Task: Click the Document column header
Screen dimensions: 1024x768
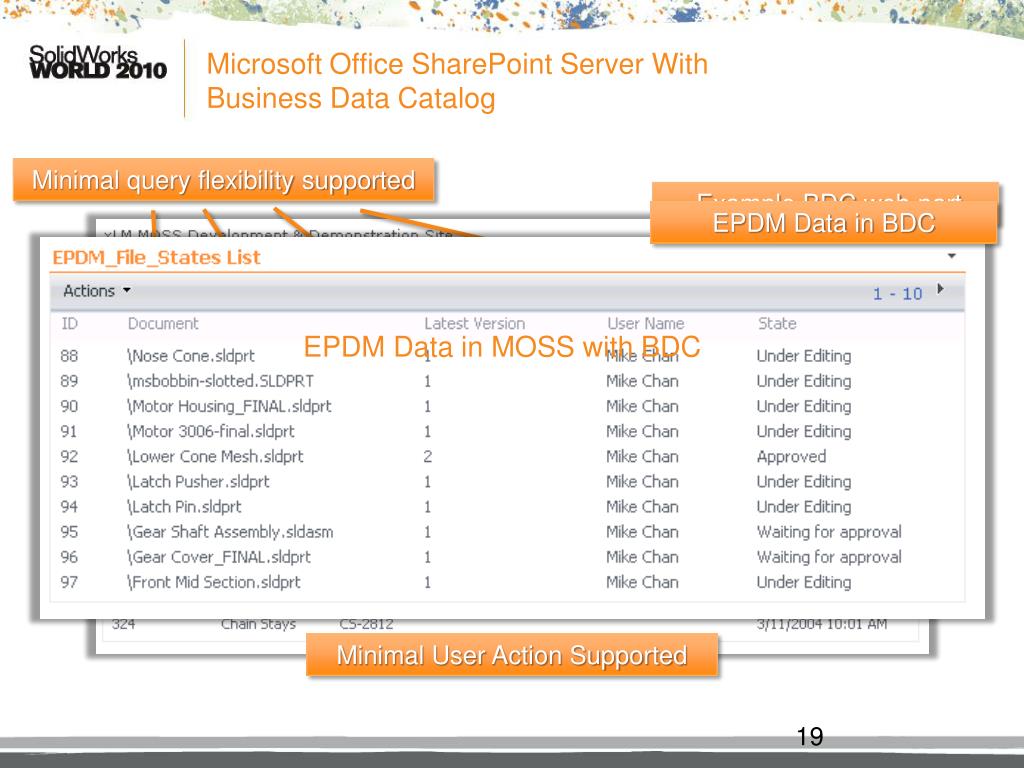Action: pos(163,324)
